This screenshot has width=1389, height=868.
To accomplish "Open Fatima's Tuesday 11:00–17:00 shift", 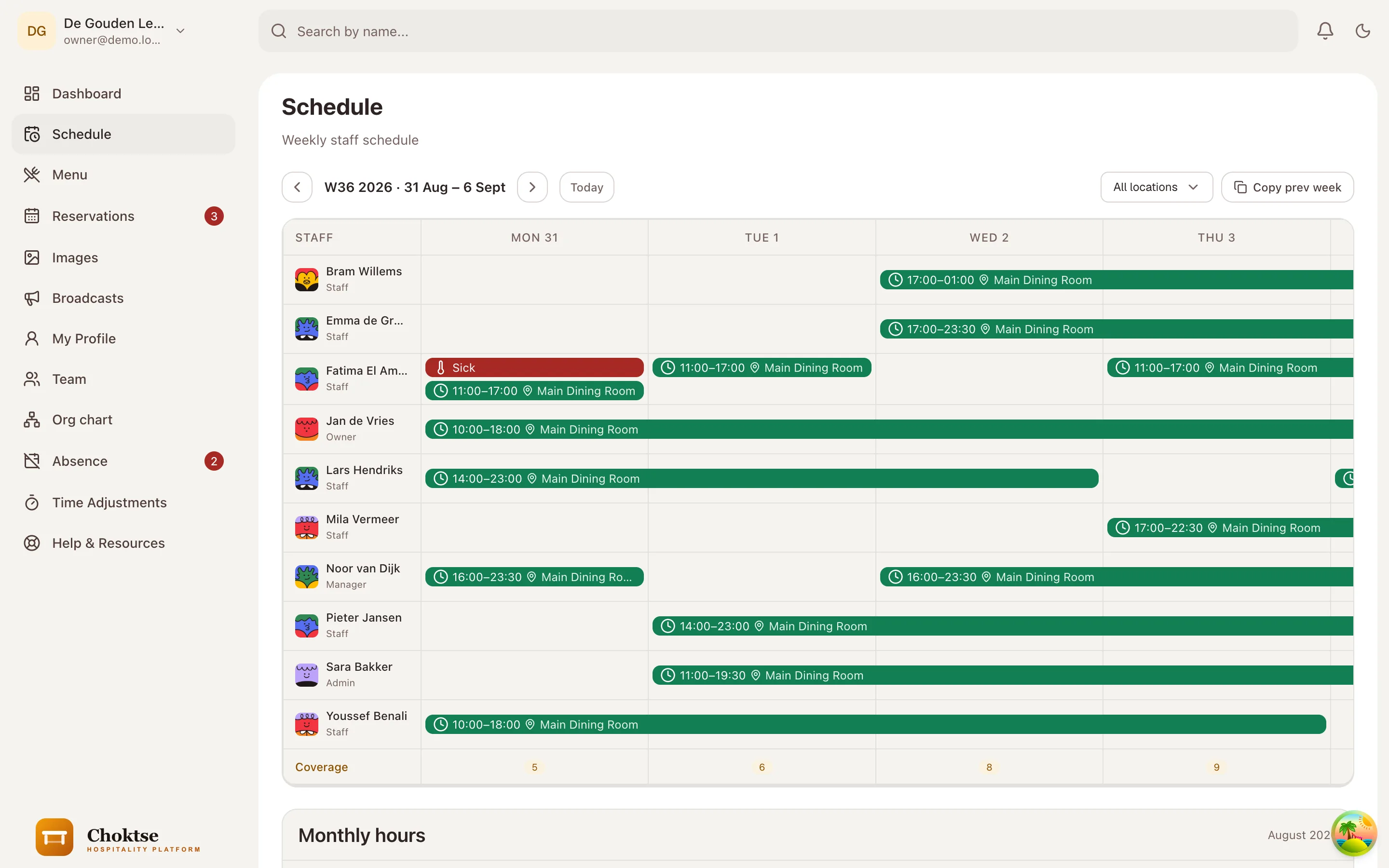I will pos(762,367).
